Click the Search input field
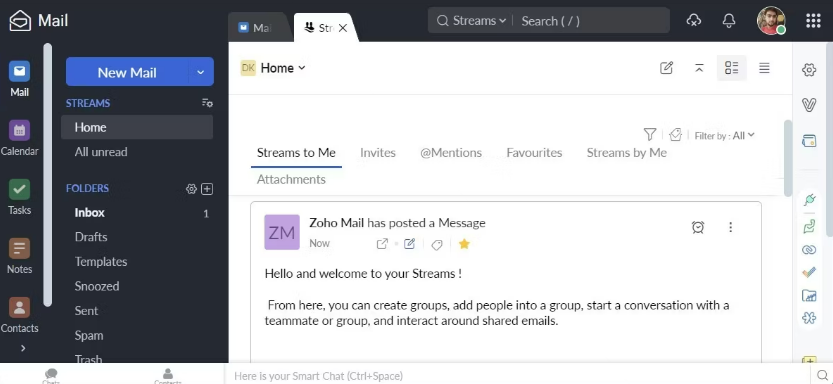The width and height of the screenshot is (833, 384). pos(591,21)
